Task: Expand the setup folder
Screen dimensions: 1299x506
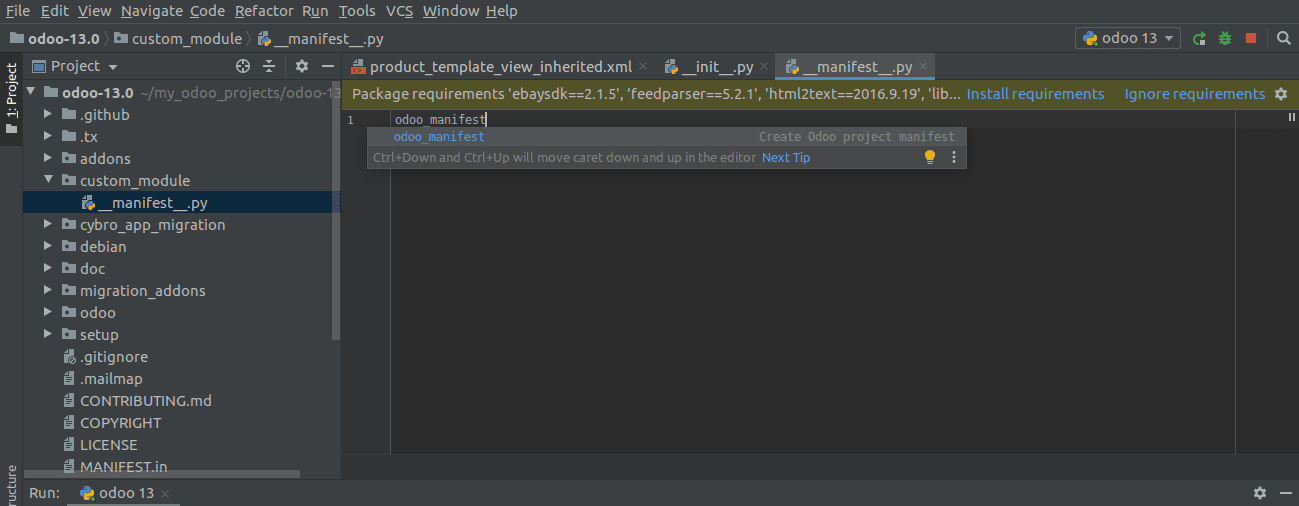Action: [x=48, y=335]
